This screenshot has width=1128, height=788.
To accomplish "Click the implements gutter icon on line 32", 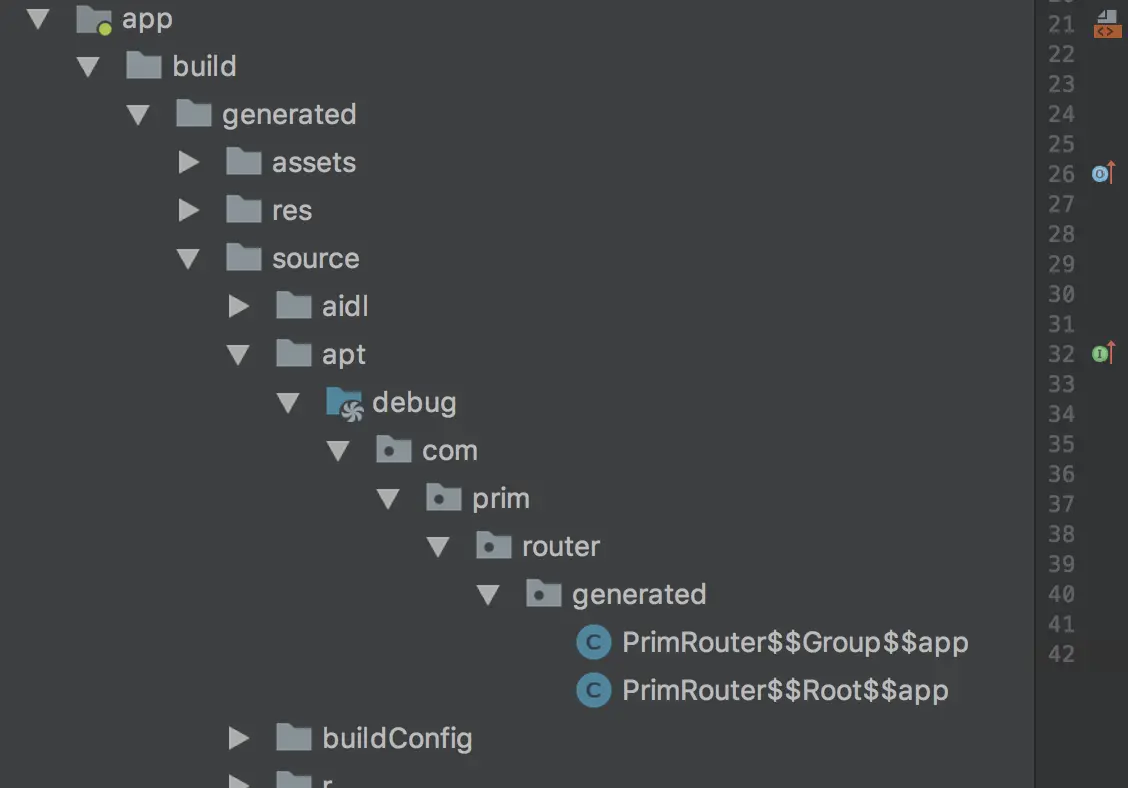I will [x=1104, y=353].
